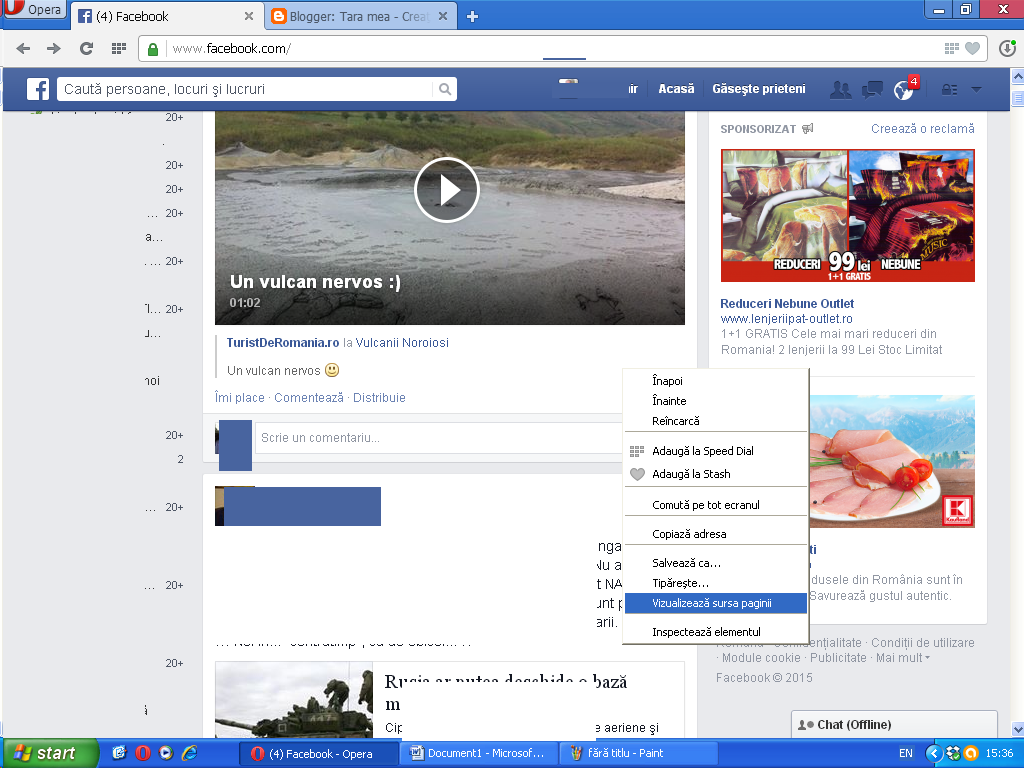
Task: Open TuristDeRomania.ro page link
Action: pyautogui.click(x=283, y=343)
